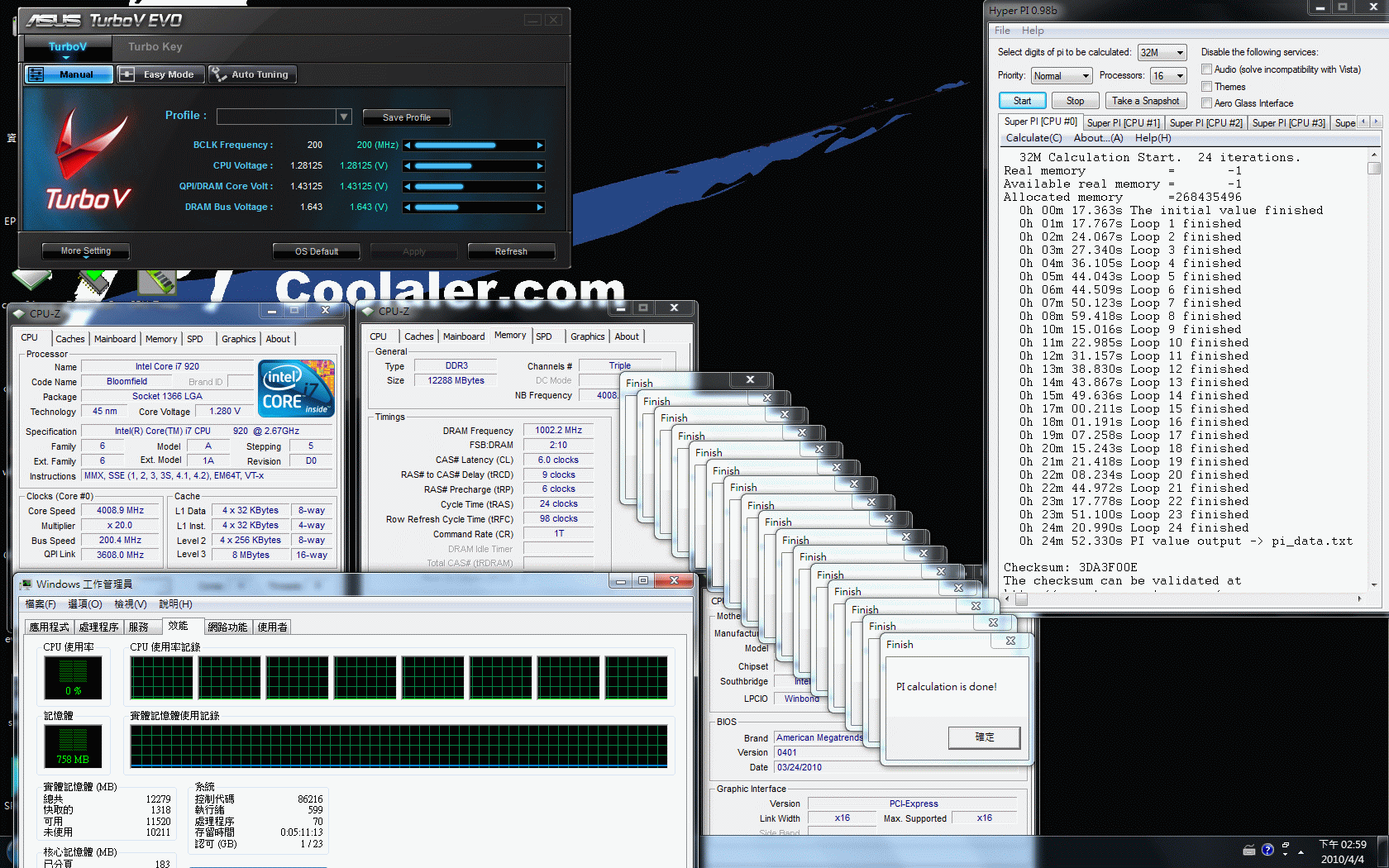This screenshot has height=868, width=1389.
Task: Open the Help menu in Hyper PI
Action: pos(1033,31)
